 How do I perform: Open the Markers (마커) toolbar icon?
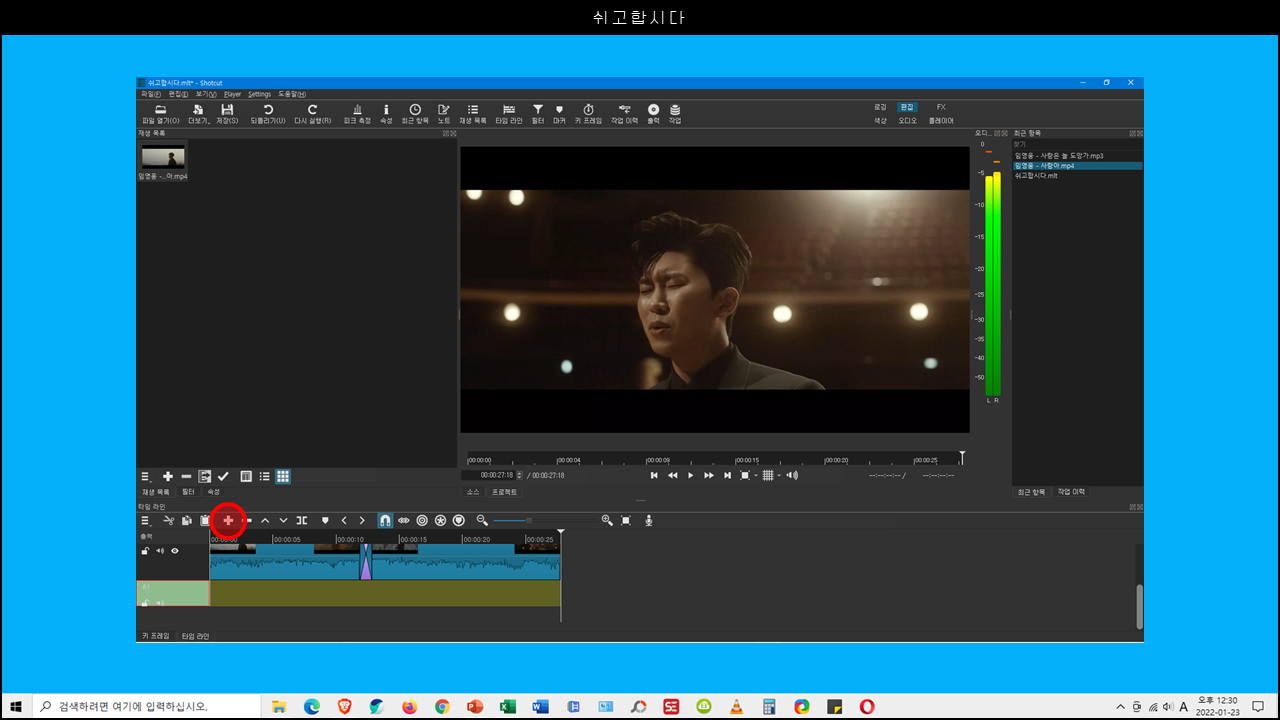[x=559, y=109]
